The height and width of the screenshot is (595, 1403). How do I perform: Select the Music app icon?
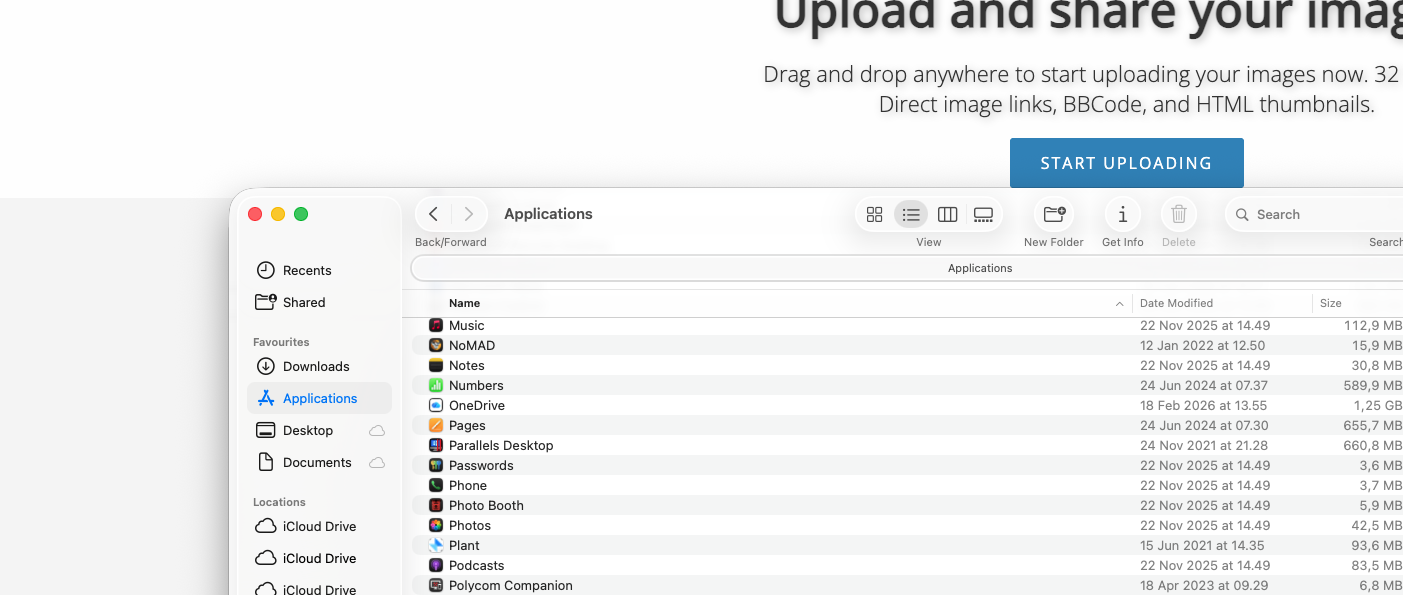436,325
